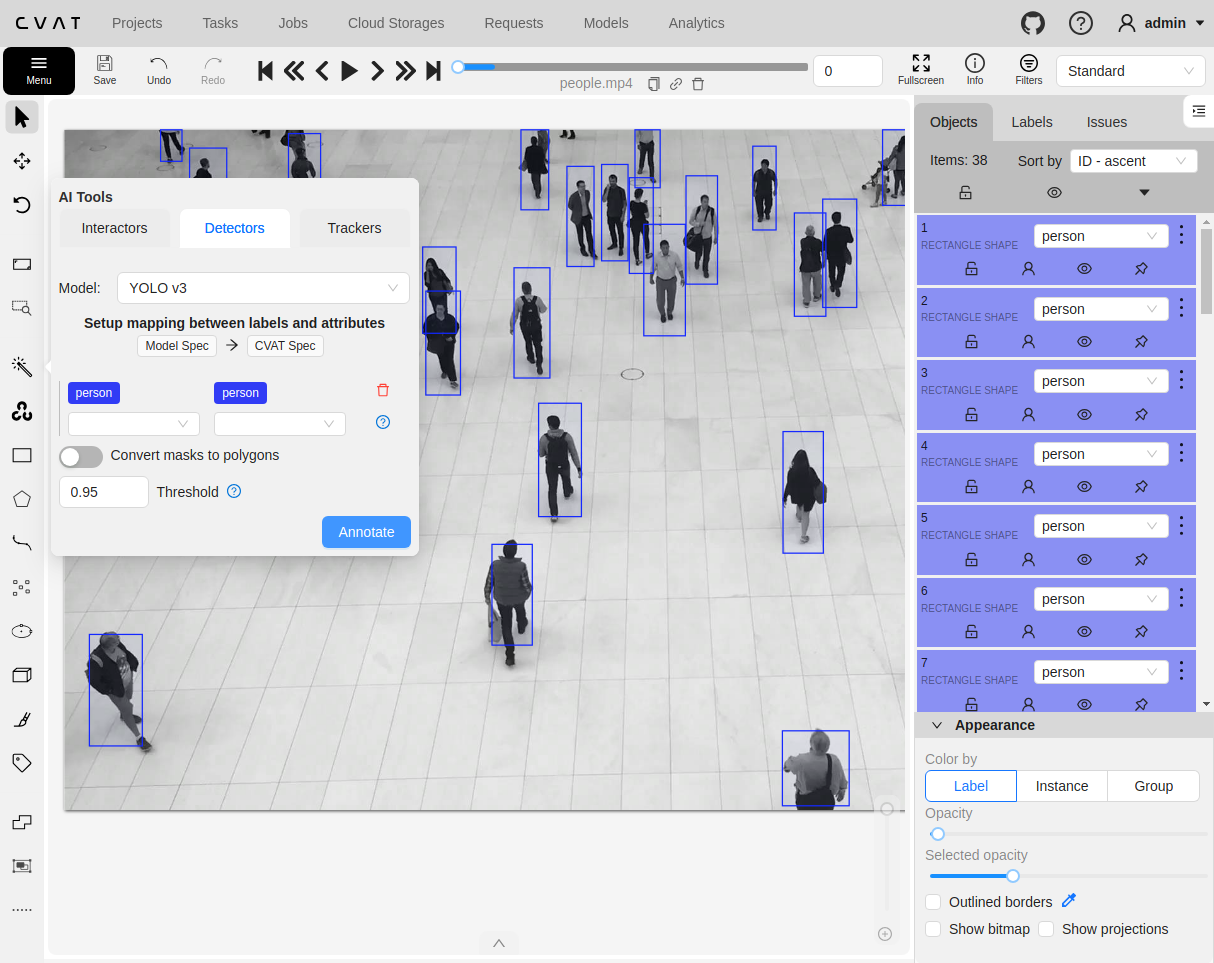Click the delete mapping trash icon
1214x963 pixels.
coord(383,391)
